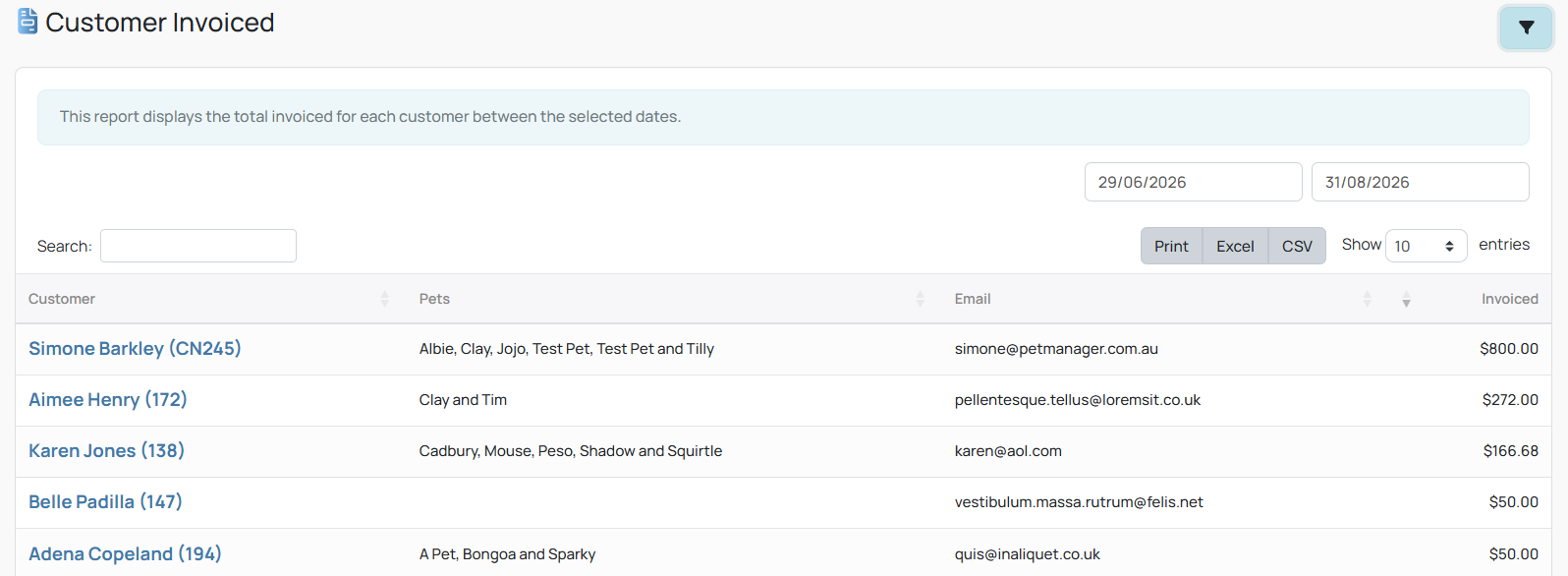Screen dimensions: 1568x576
Task: Export report as CSV
Action: [x=1297, y=246]
